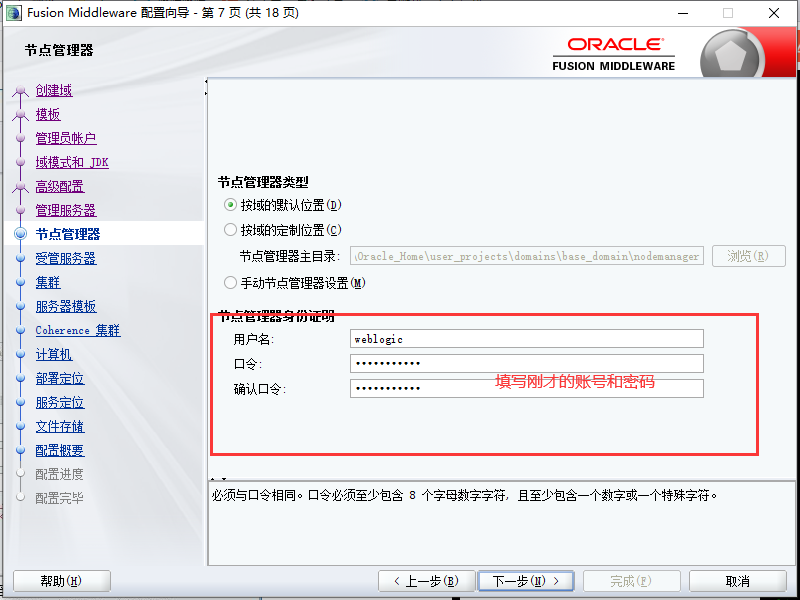This screenshot has width=800, height=600.
Task: Jump to 文件存储 step
Action: coord(60,426)
